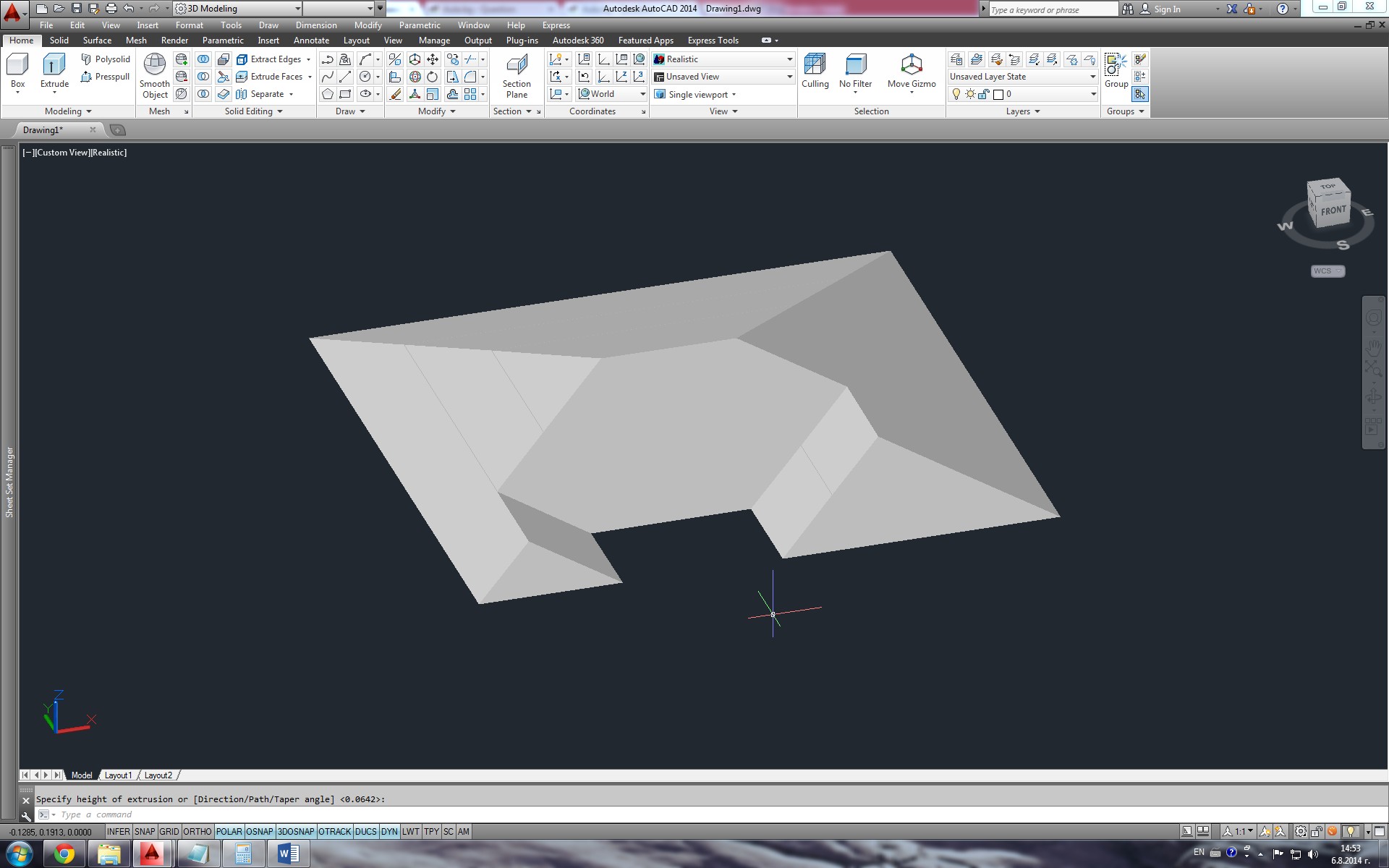Open command line customization wrench
Image resolution: width=1389 pixels, height=868 pixels.
26,815
